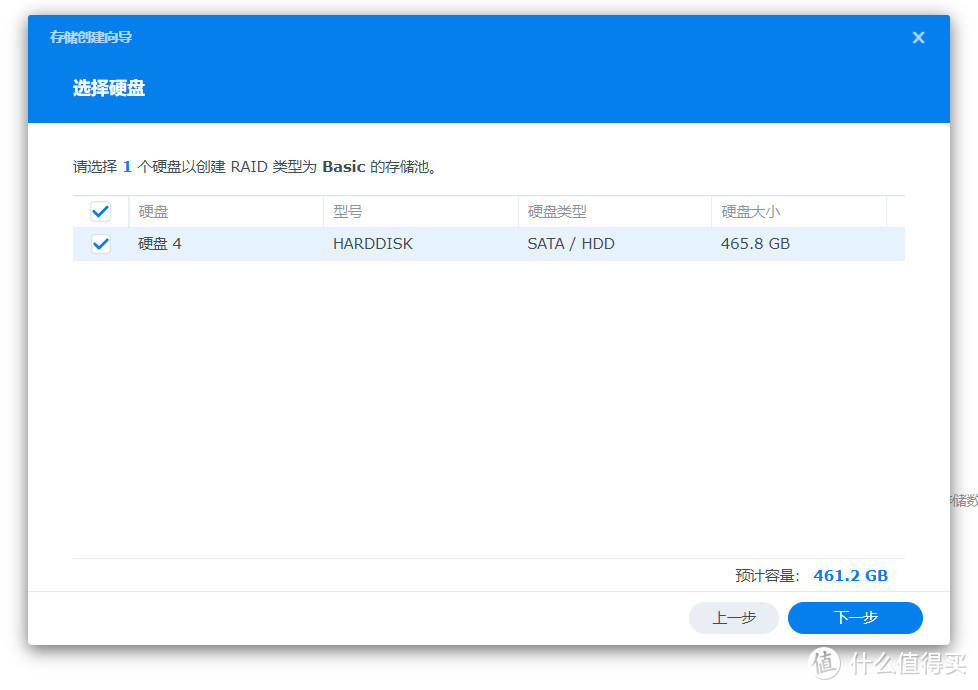The image size is (978, 690).
Task: Sort the list by the 硬盘大小 column
Action: tap(748, 211)
